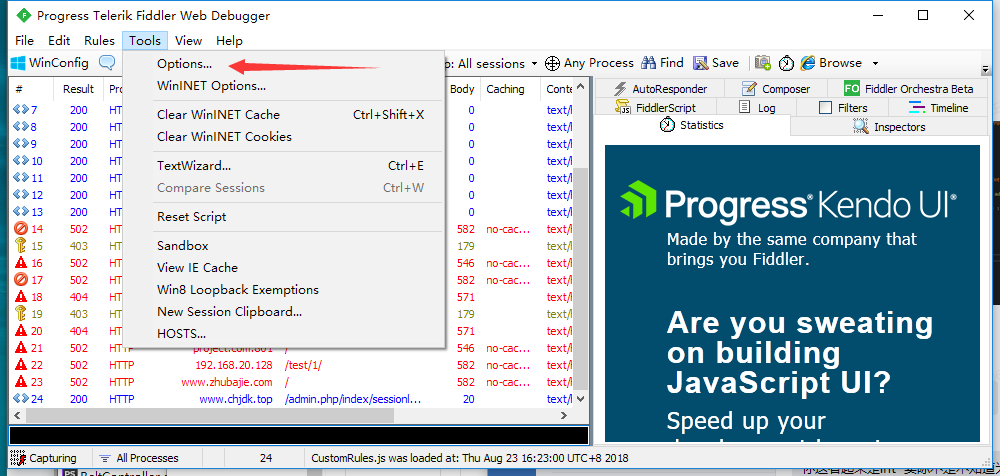Click the WinConfig Windows icon
Viewport: 1000px width, 476px height.
pyautogui.click(x=18, y=63)
